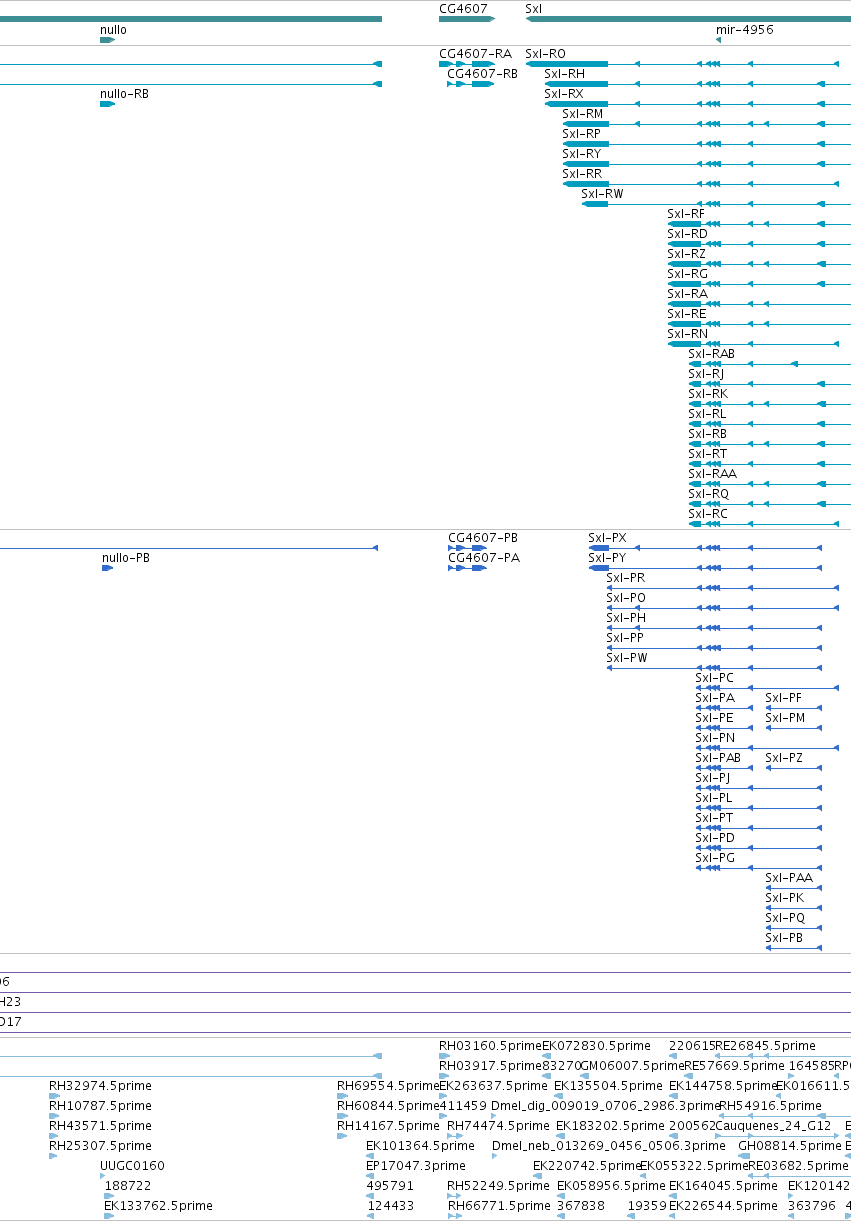Click transcript label Sxl-RF

point(686,214)
